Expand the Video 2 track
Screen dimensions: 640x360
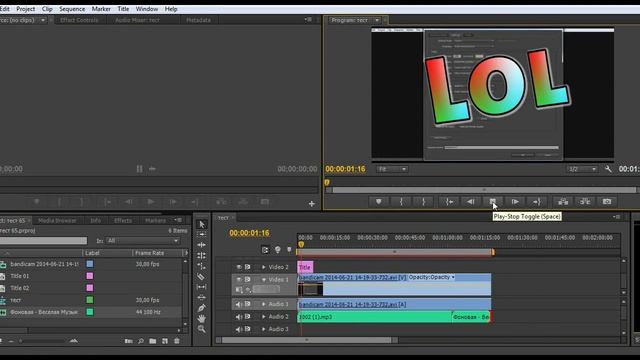264,267
